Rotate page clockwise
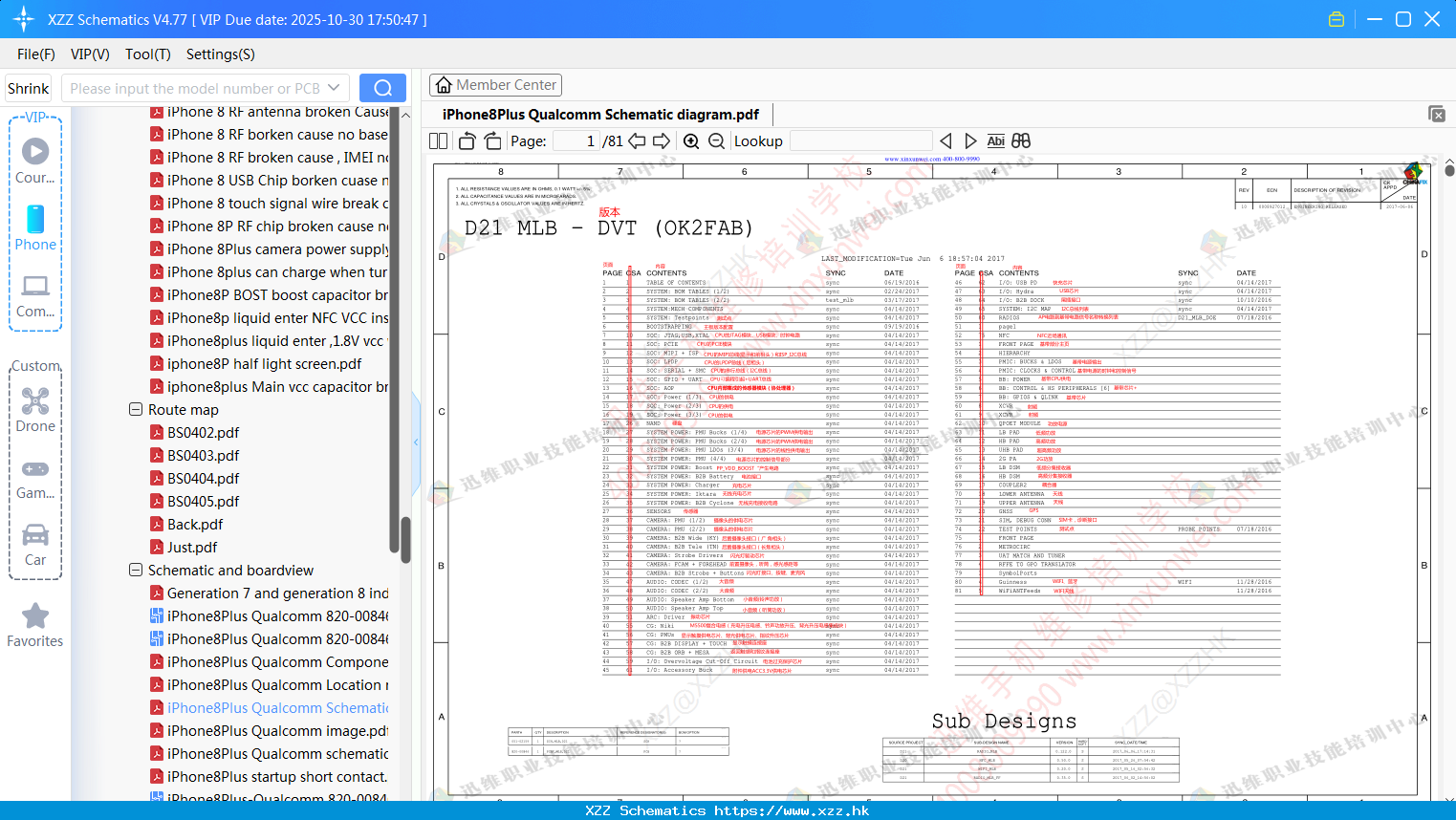The width and height of the screenshot is (1456, 820). (x=492, y=140)
